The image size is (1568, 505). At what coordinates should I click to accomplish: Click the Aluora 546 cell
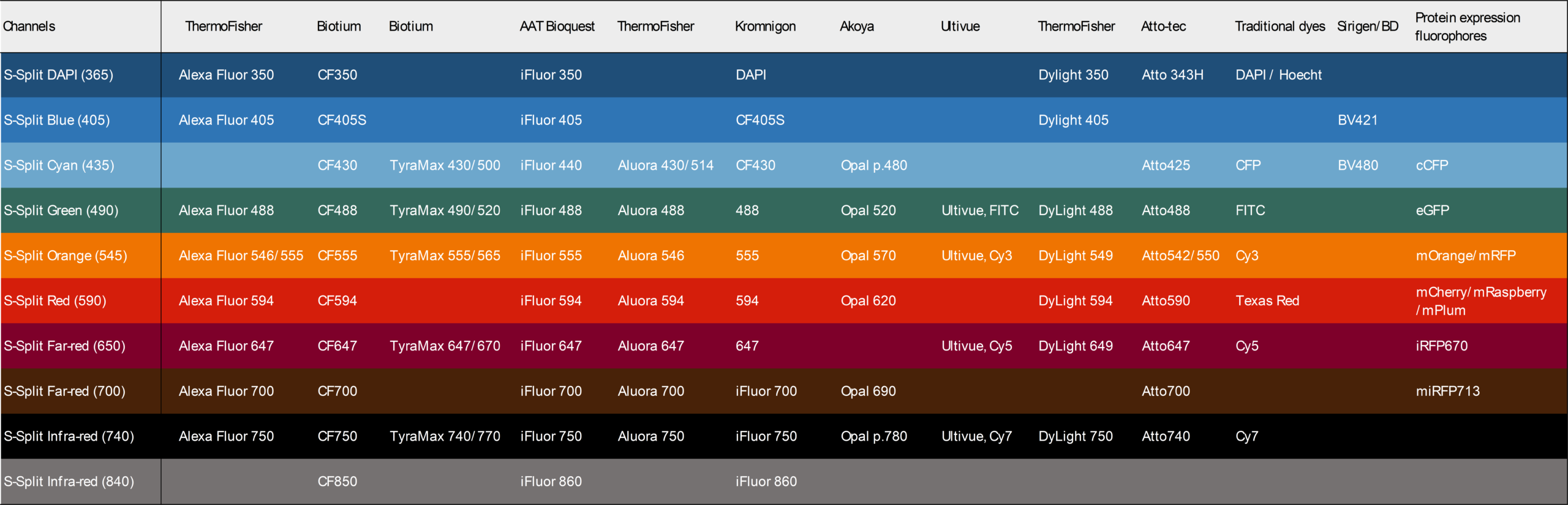[650, 256]
